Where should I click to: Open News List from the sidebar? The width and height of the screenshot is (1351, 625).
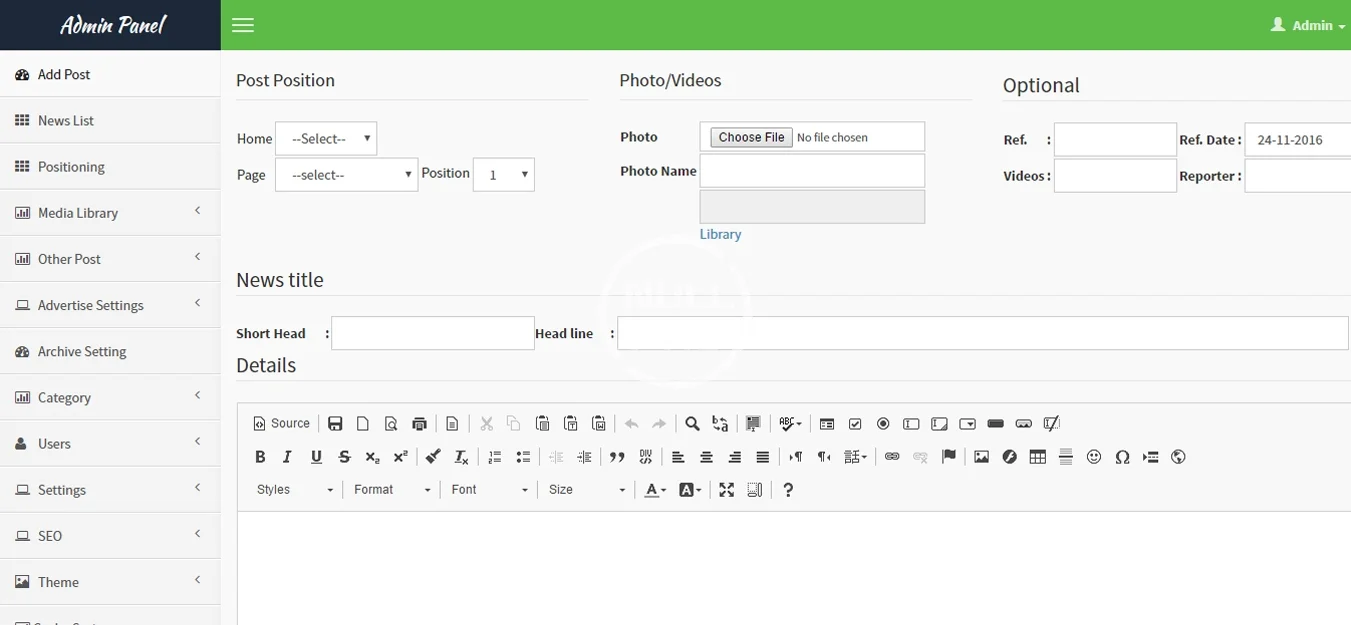[x=66, y=121]
